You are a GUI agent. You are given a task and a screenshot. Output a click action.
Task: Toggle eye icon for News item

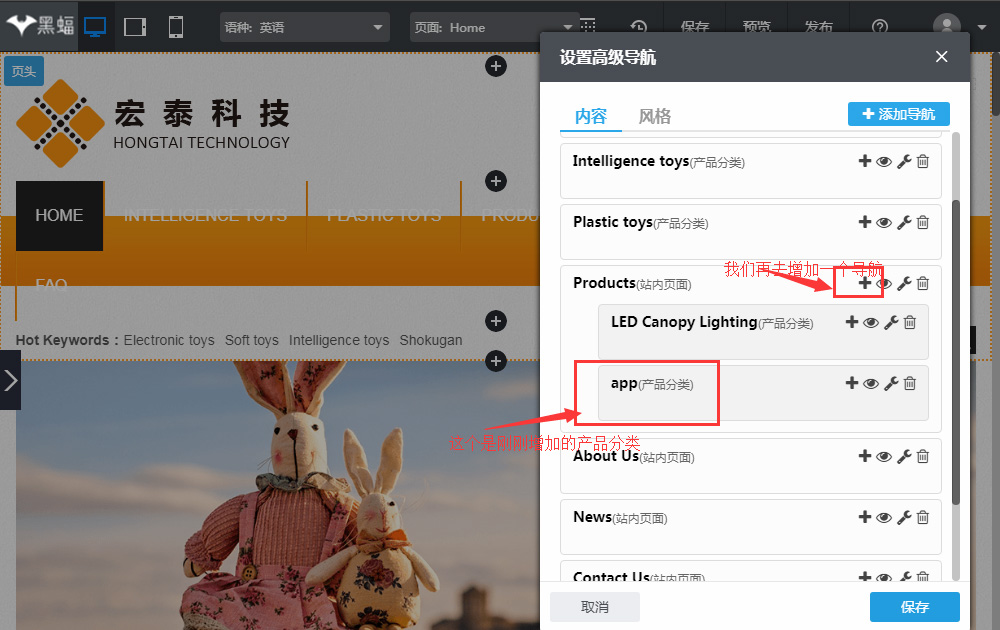point(884,517)
